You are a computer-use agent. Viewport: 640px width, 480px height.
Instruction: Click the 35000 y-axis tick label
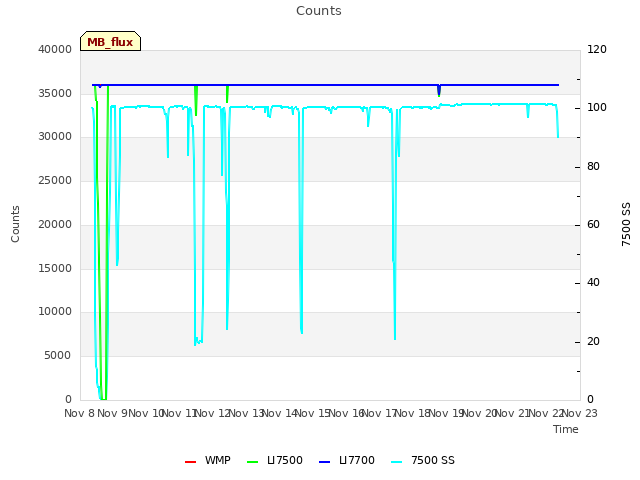[55, 93]
